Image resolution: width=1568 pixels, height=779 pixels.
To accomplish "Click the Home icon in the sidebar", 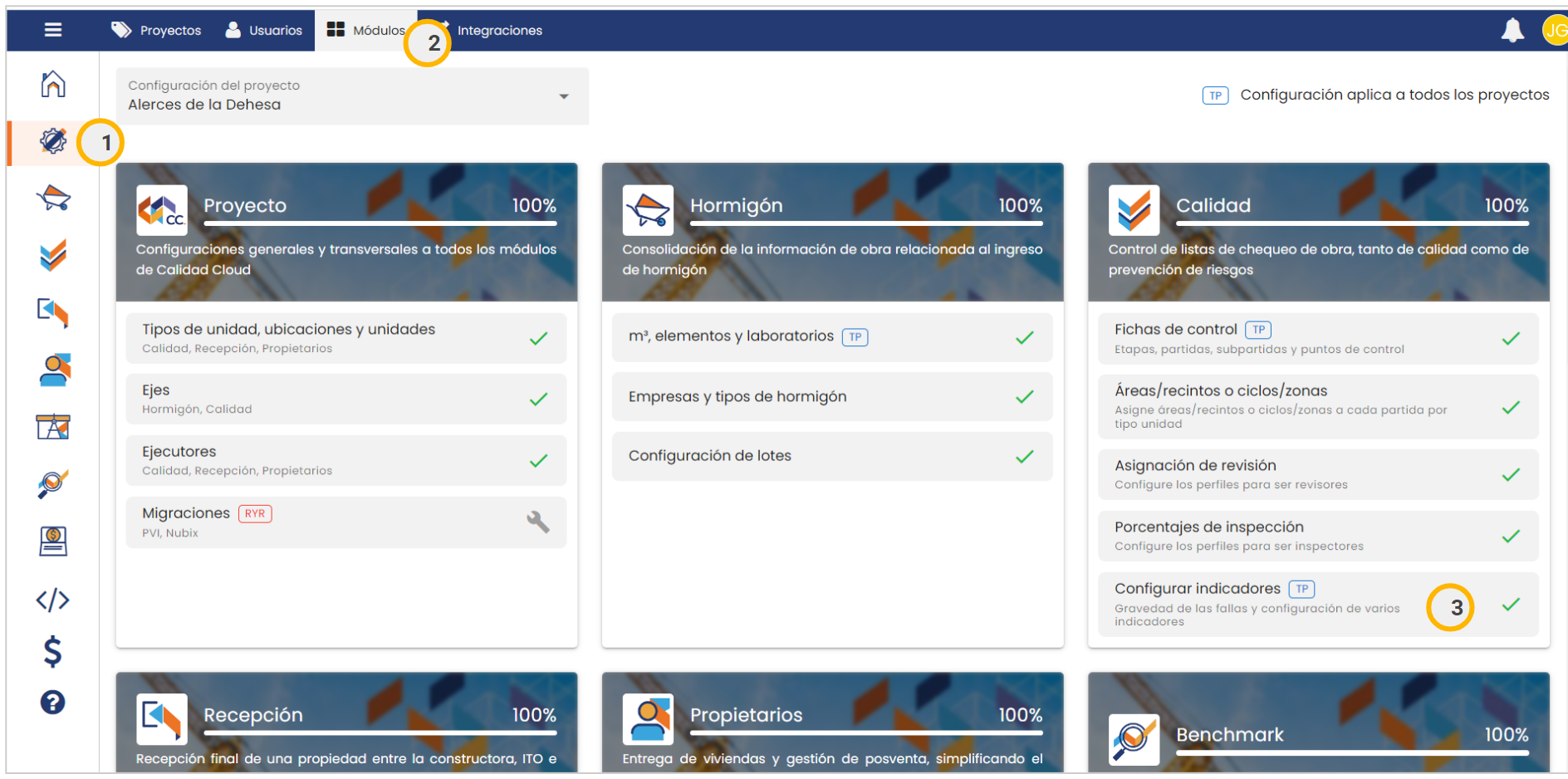I will coord(53,84).
